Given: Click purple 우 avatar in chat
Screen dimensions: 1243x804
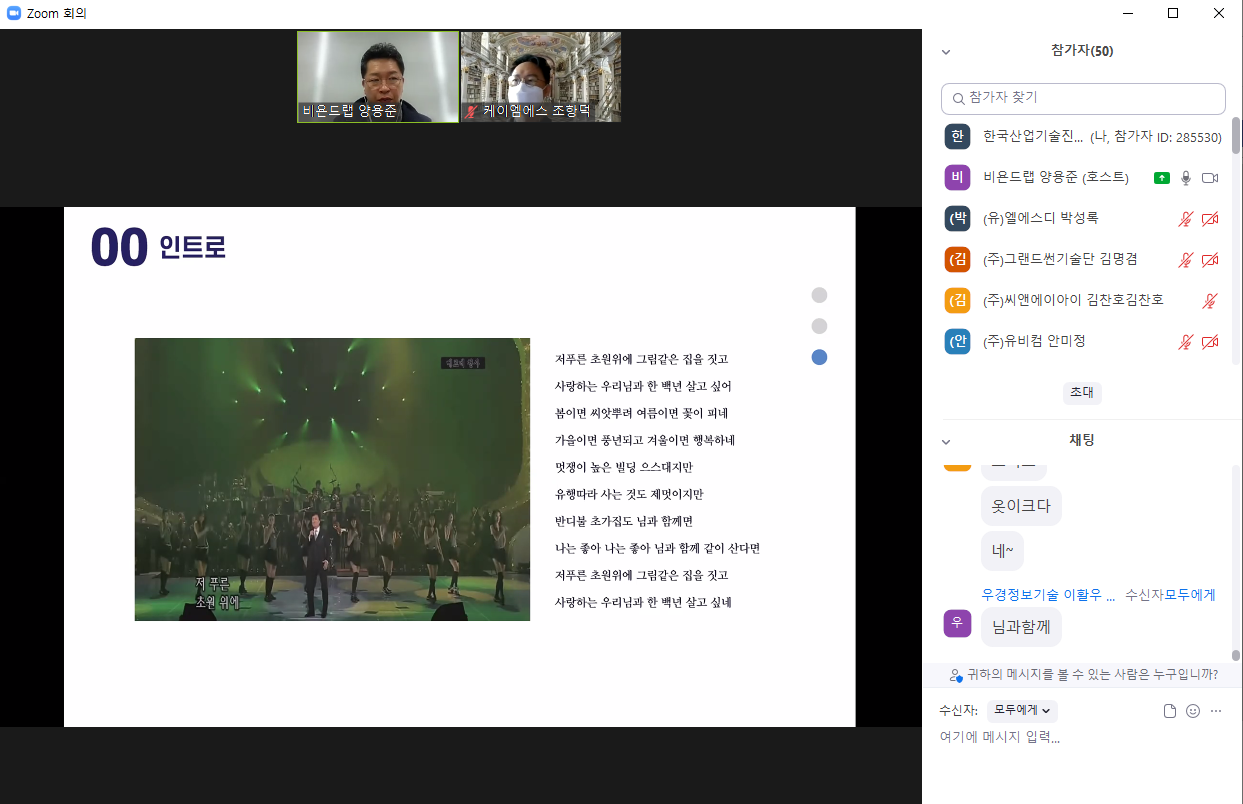Looking at the screenshot, I should coord(957,623).
